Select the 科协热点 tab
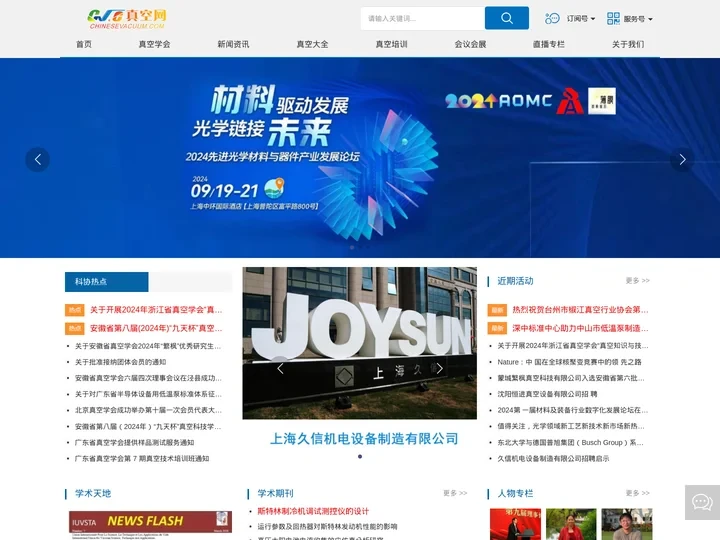The height and width of the screenshot is (540, 720). tap(107, 281)
